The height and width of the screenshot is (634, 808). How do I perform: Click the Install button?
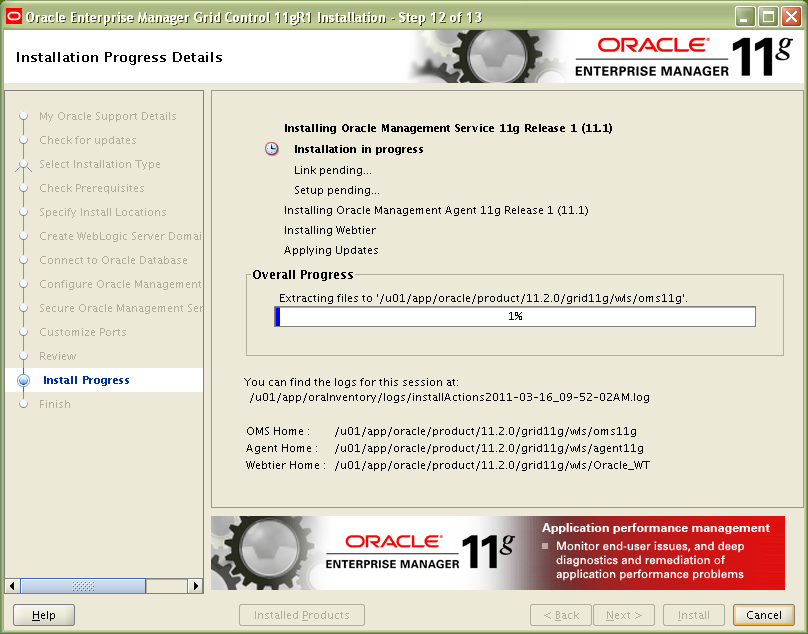point(694,615)
